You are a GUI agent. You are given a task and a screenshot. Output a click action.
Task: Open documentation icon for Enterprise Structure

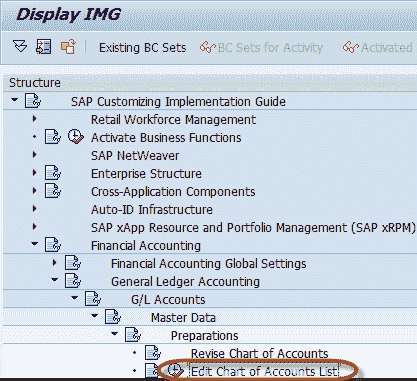tap(53, 173)
